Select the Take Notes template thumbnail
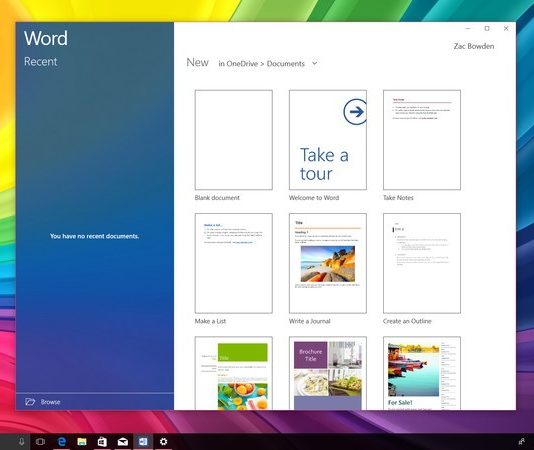The height and width of the screenshot is (450, 534). point(422,140)
